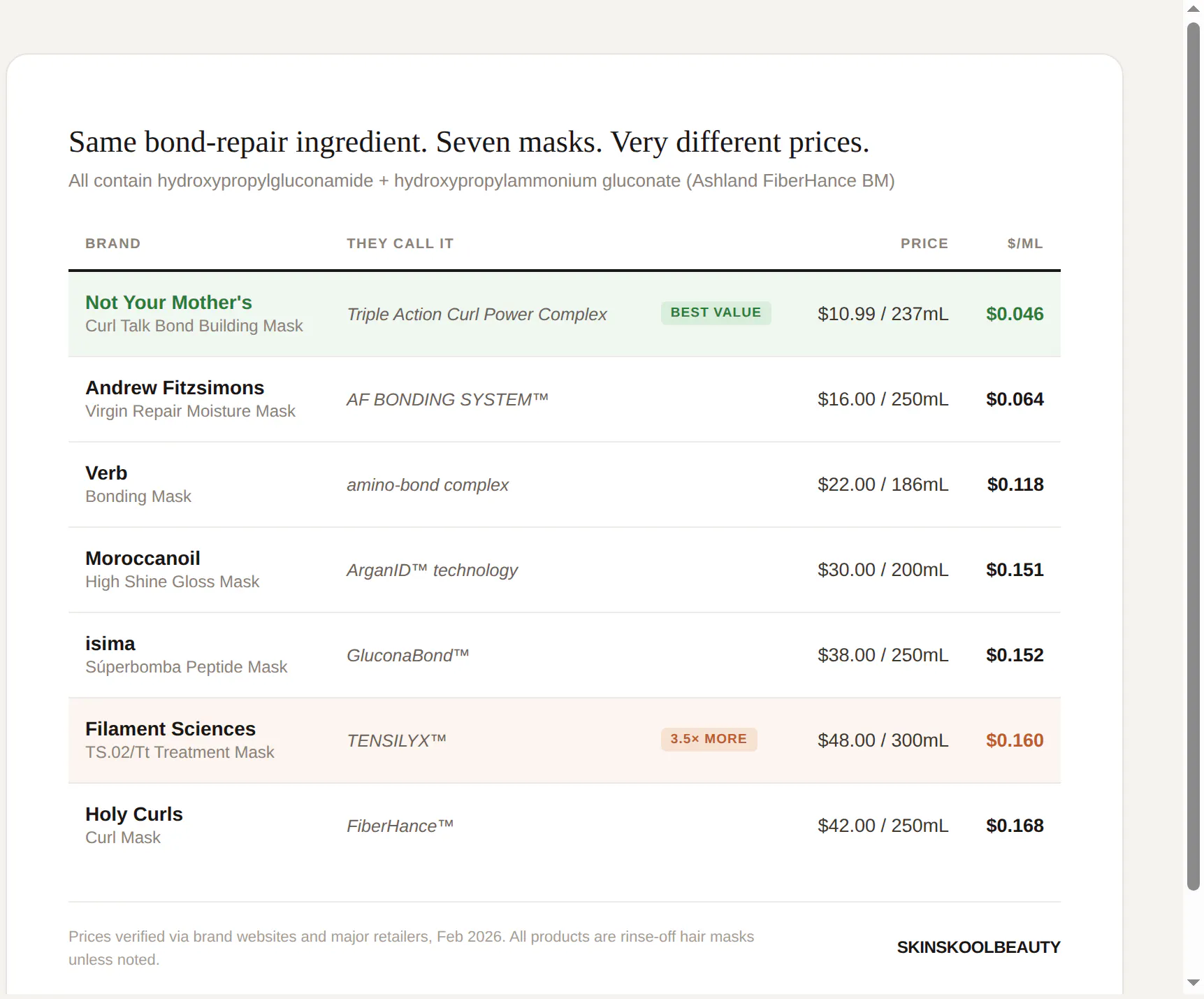Click the $42.00 / 250mL price
Viewport: 1204px width, 999px height.
click(883, 826)
